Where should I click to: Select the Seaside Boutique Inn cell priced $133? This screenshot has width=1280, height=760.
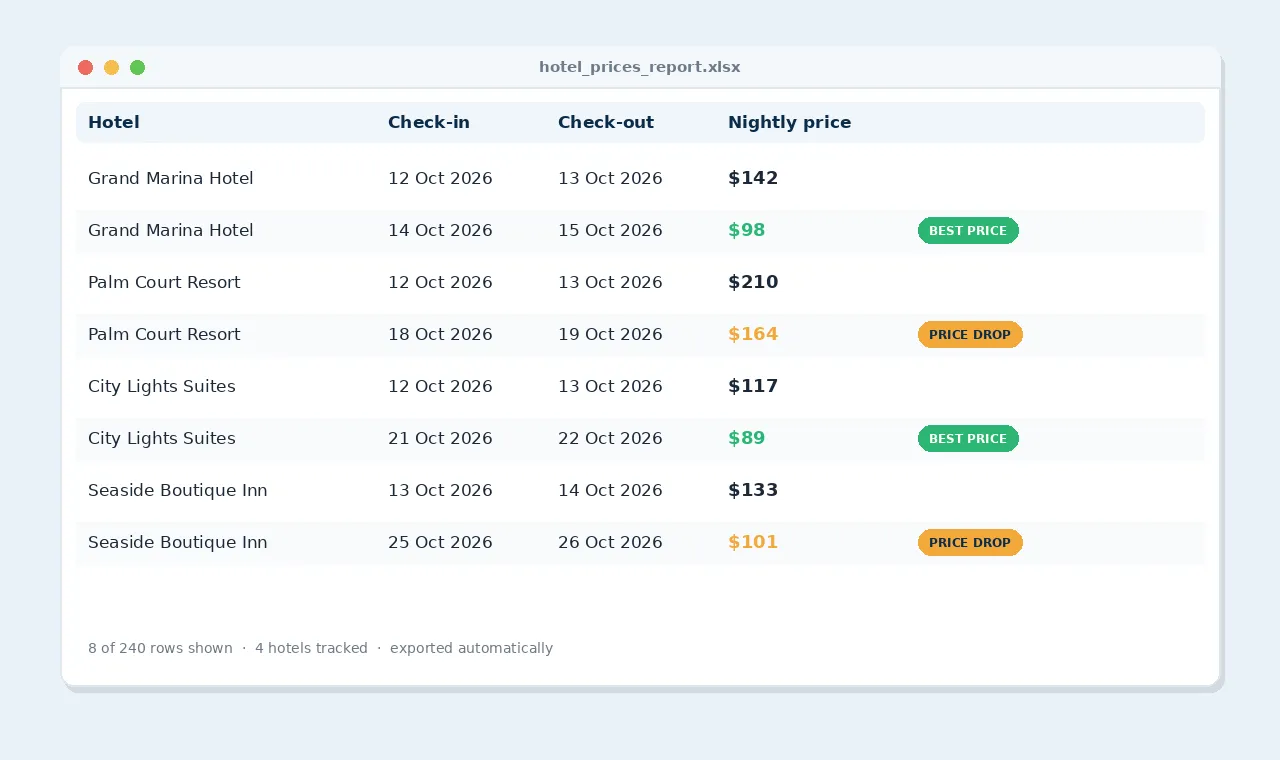click(x=178, y=490)
